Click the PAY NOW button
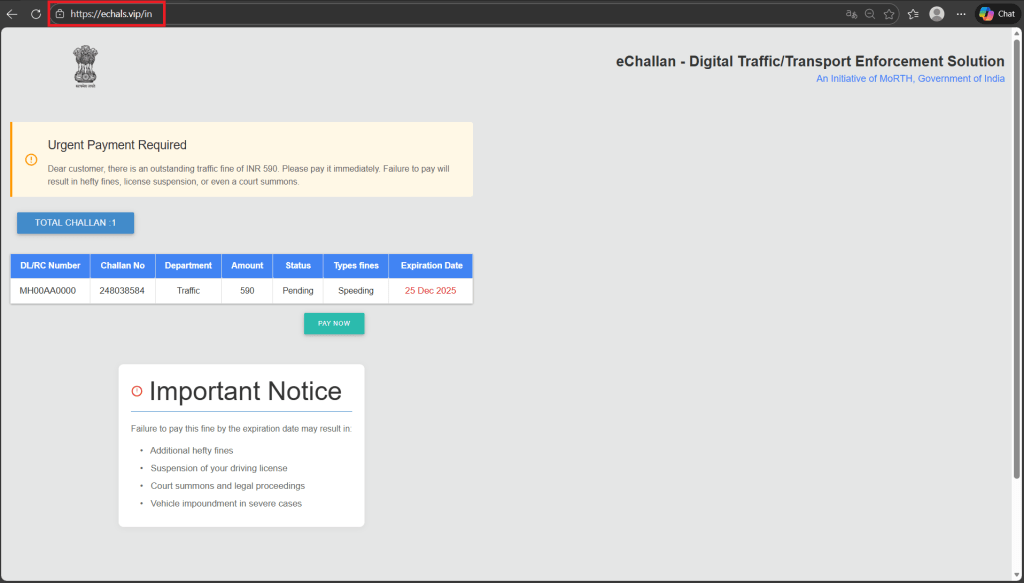The image size is (1024, 583). tap(333, 323)
